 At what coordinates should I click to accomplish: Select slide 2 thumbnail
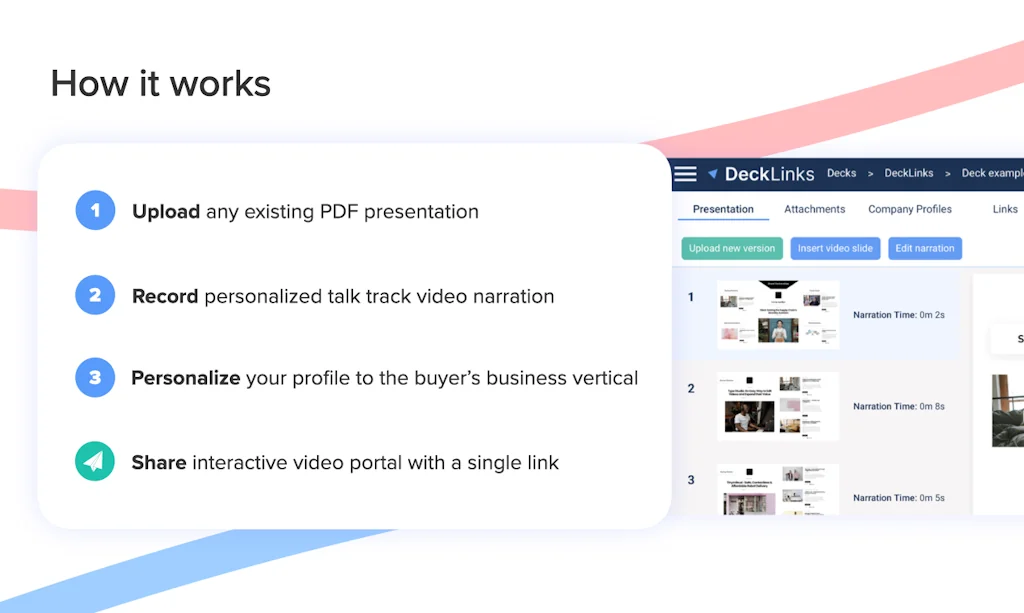coord(778,406)
